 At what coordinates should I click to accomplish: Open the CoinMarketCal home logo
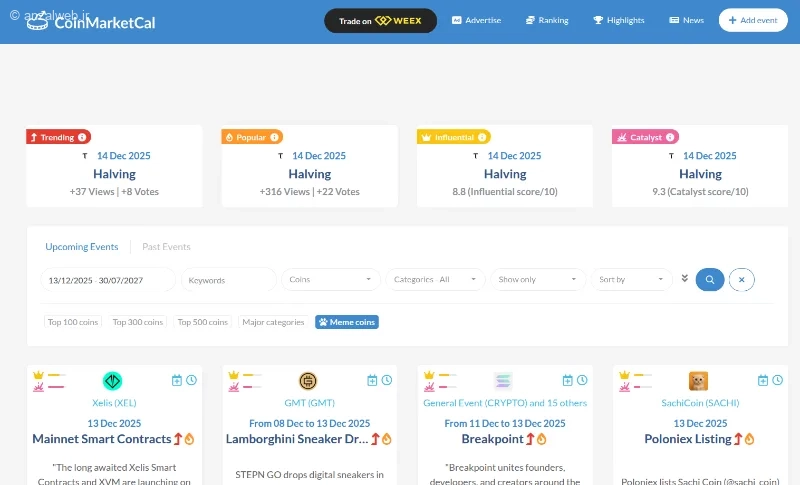91,21
